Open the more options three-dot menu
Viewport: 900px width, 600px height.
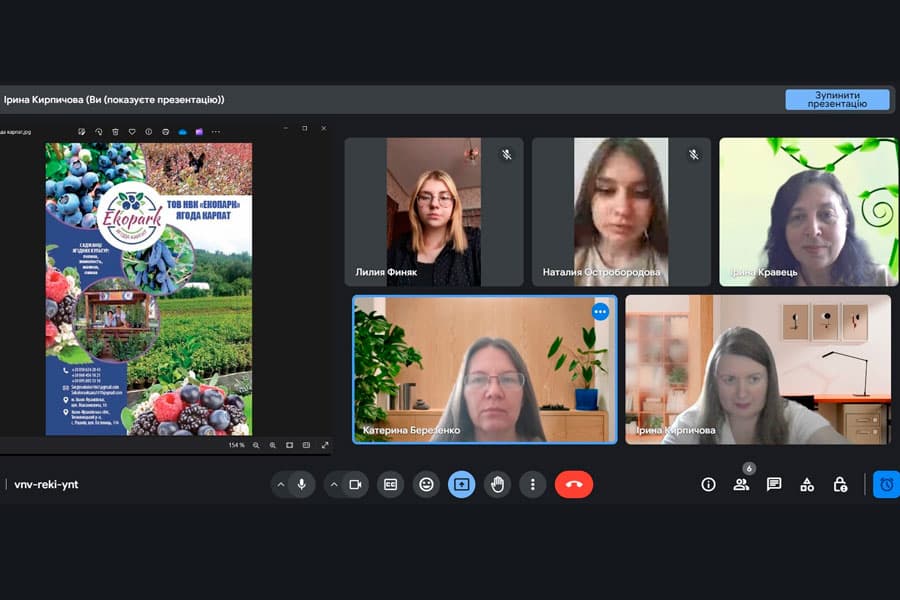533,485
